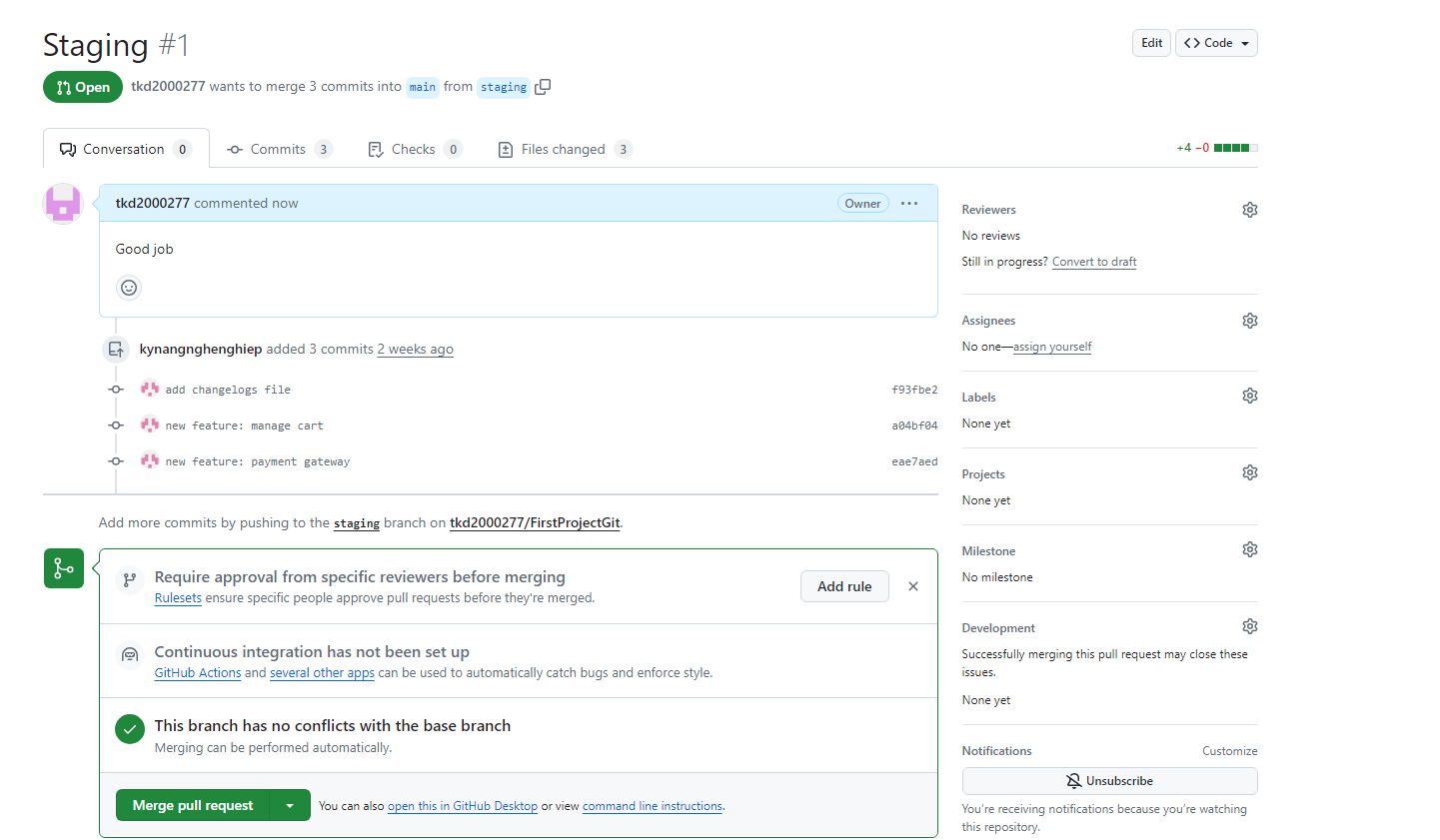This screenshot has height=840, width=1440.
Task: Click the Convert to draft link
Action: point(1094,262)
